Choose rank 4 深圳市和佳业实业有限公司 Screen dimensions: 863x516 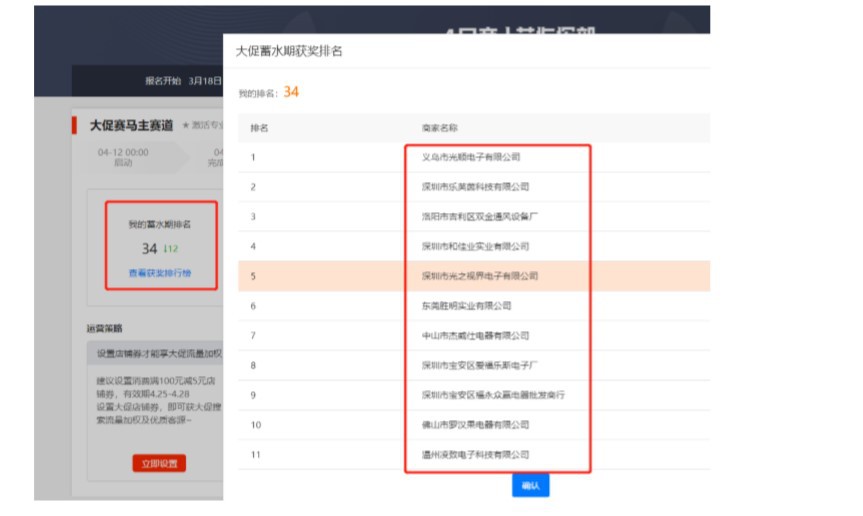tap(475, 246)
